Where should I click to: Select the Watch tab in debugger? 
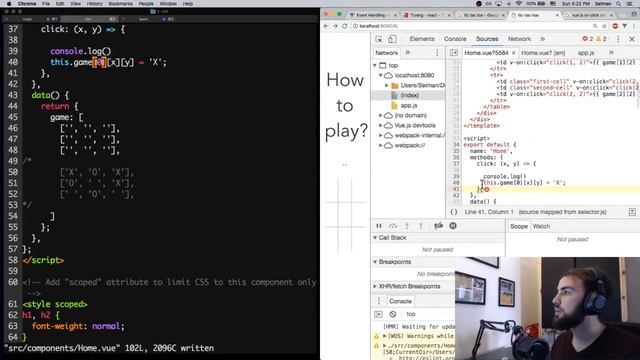click(x=541, y=226)
